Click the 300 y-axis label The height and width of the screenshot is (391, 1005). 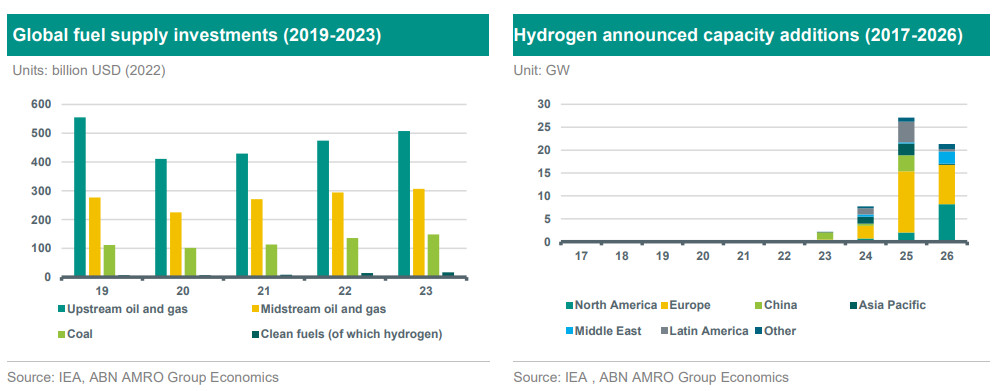point(42,191)
